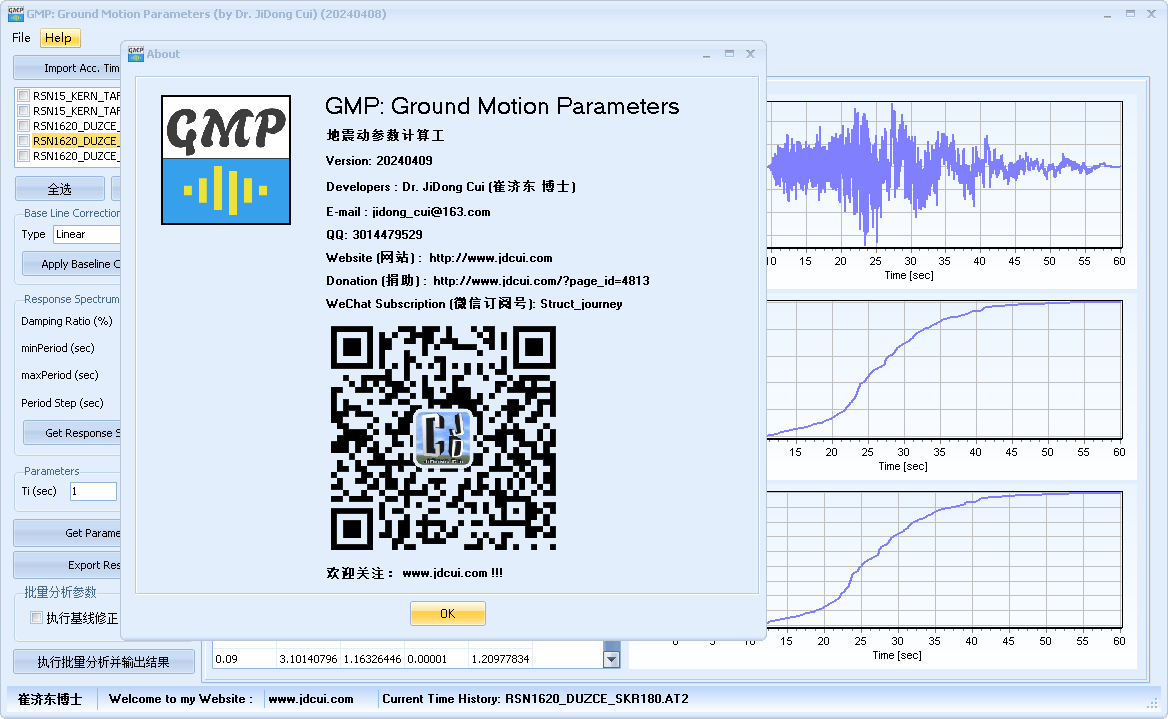Minimize the About dialog

point(706,54)
